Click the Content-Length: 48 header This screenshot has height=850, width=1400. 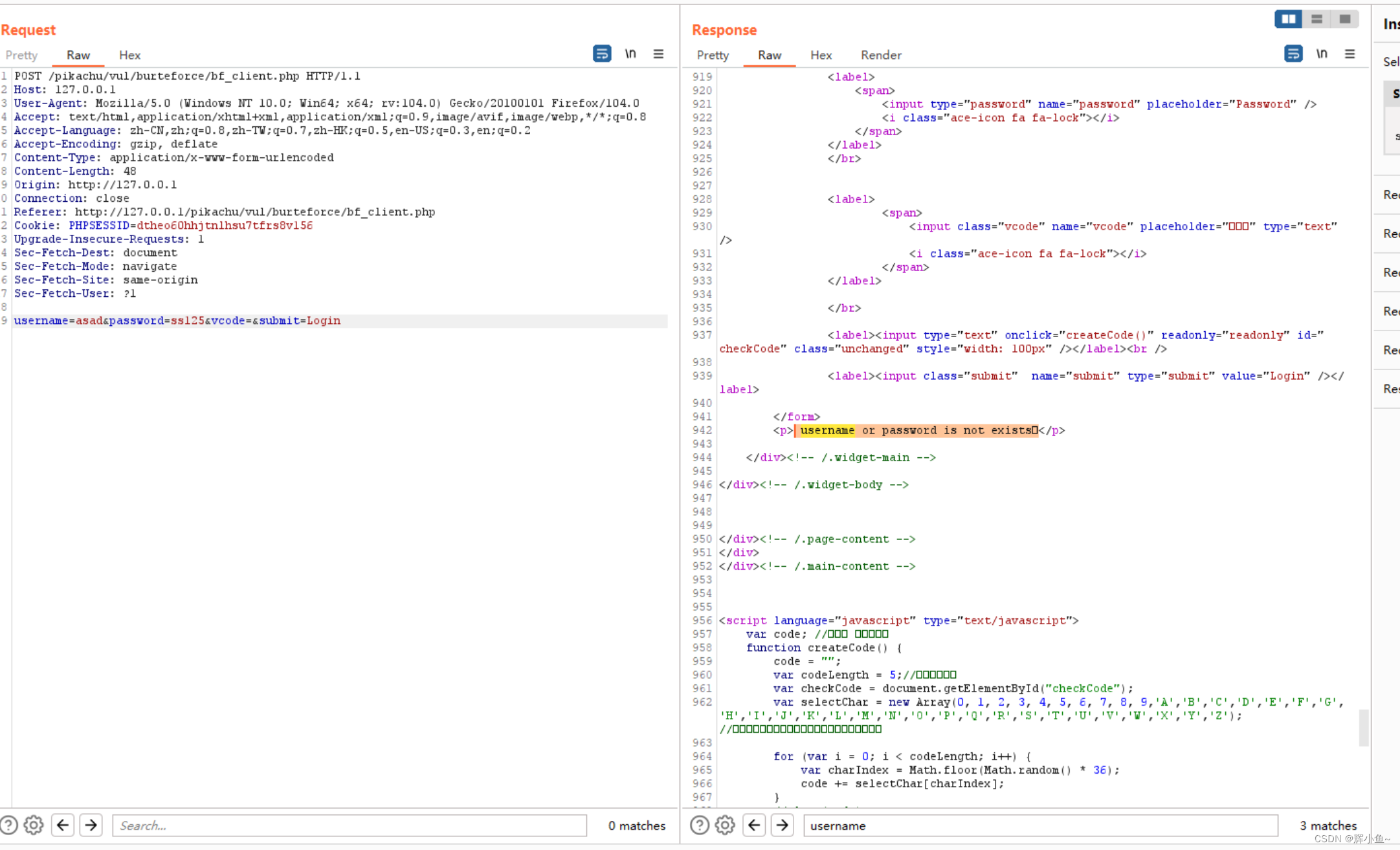click(75, 171)
